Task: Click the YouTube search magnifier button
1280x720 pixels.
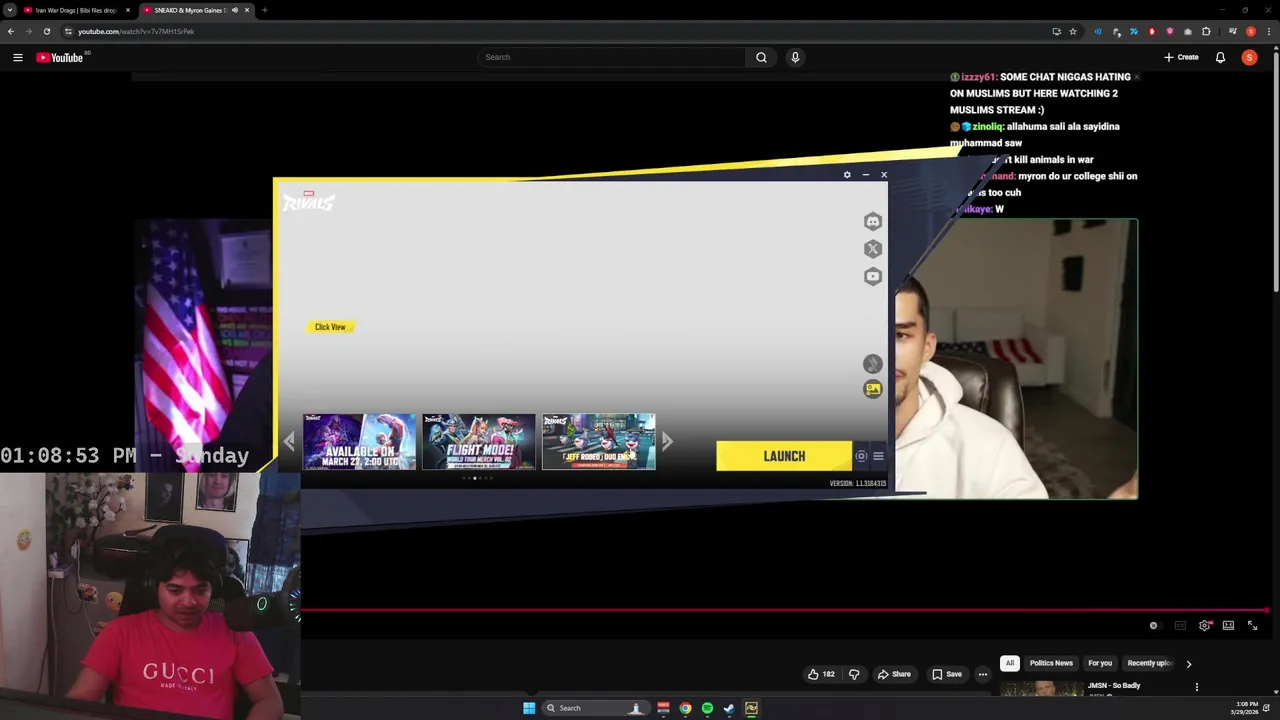Action: point(761,57)
